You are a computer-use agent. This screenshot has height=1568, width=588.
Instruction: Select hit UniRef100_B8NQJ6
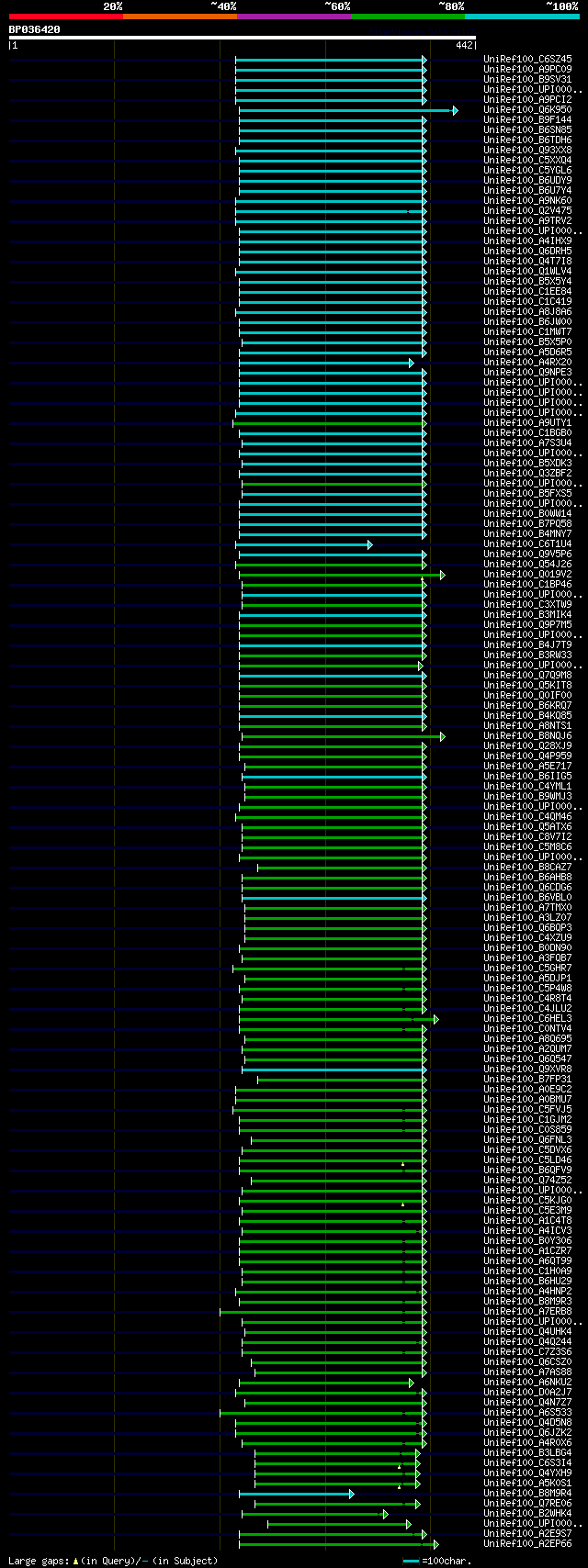coord(527,736)
